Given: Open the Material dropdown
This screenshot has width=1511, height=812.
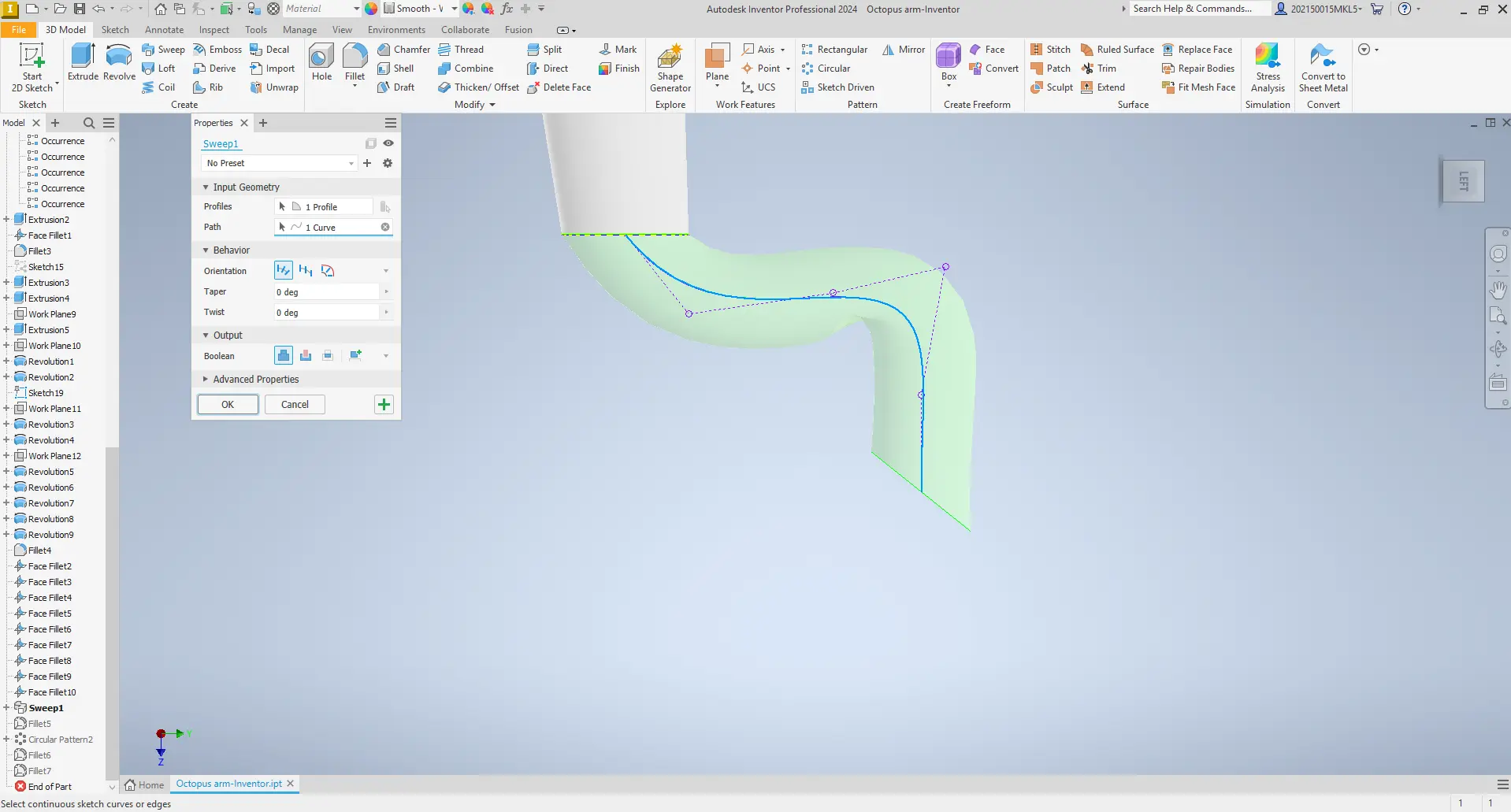Looking at the screenshot, I should (x=355, y=9).
